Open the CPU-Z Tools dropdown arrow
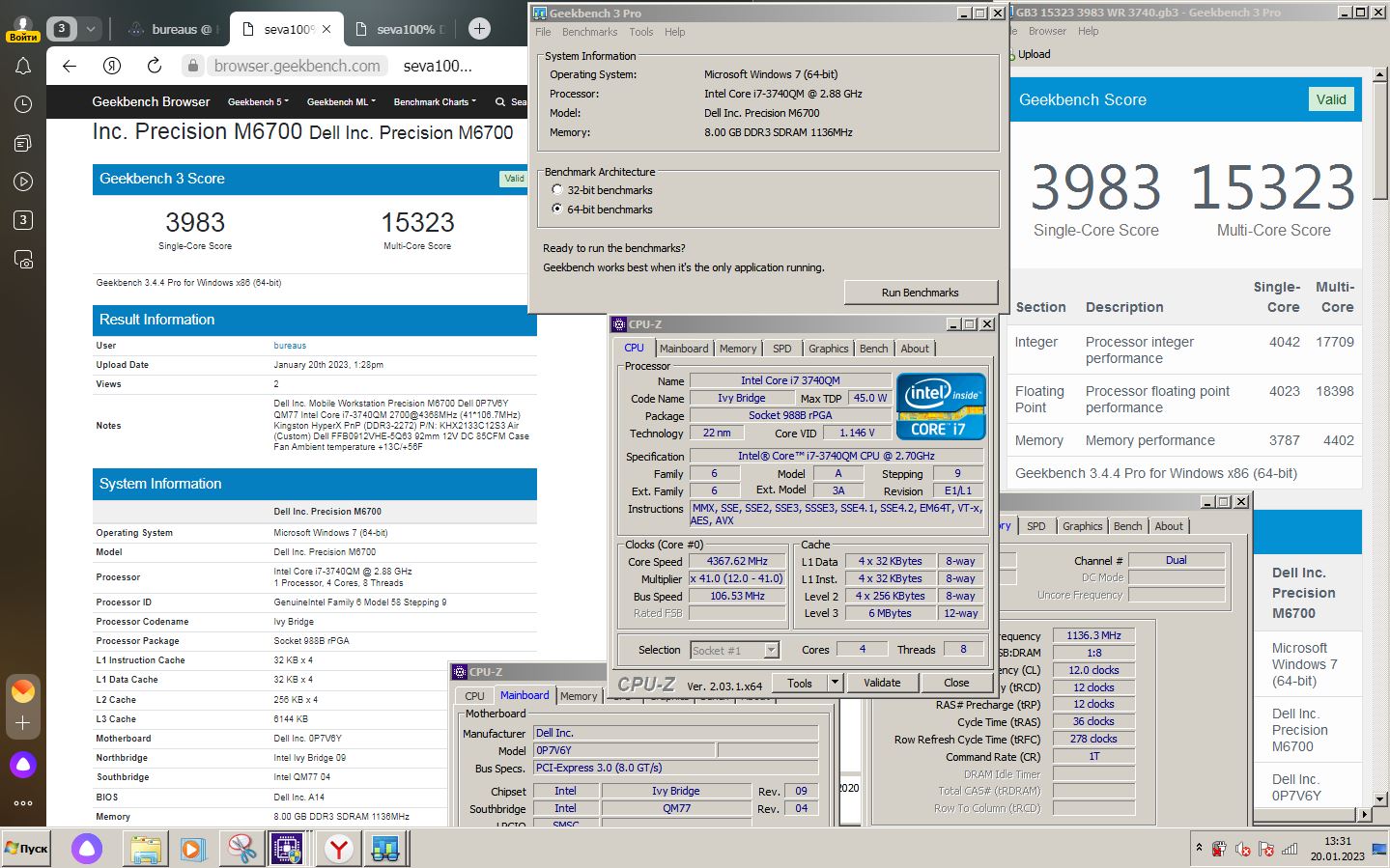Screen dimensions: 1390x868 835,683
